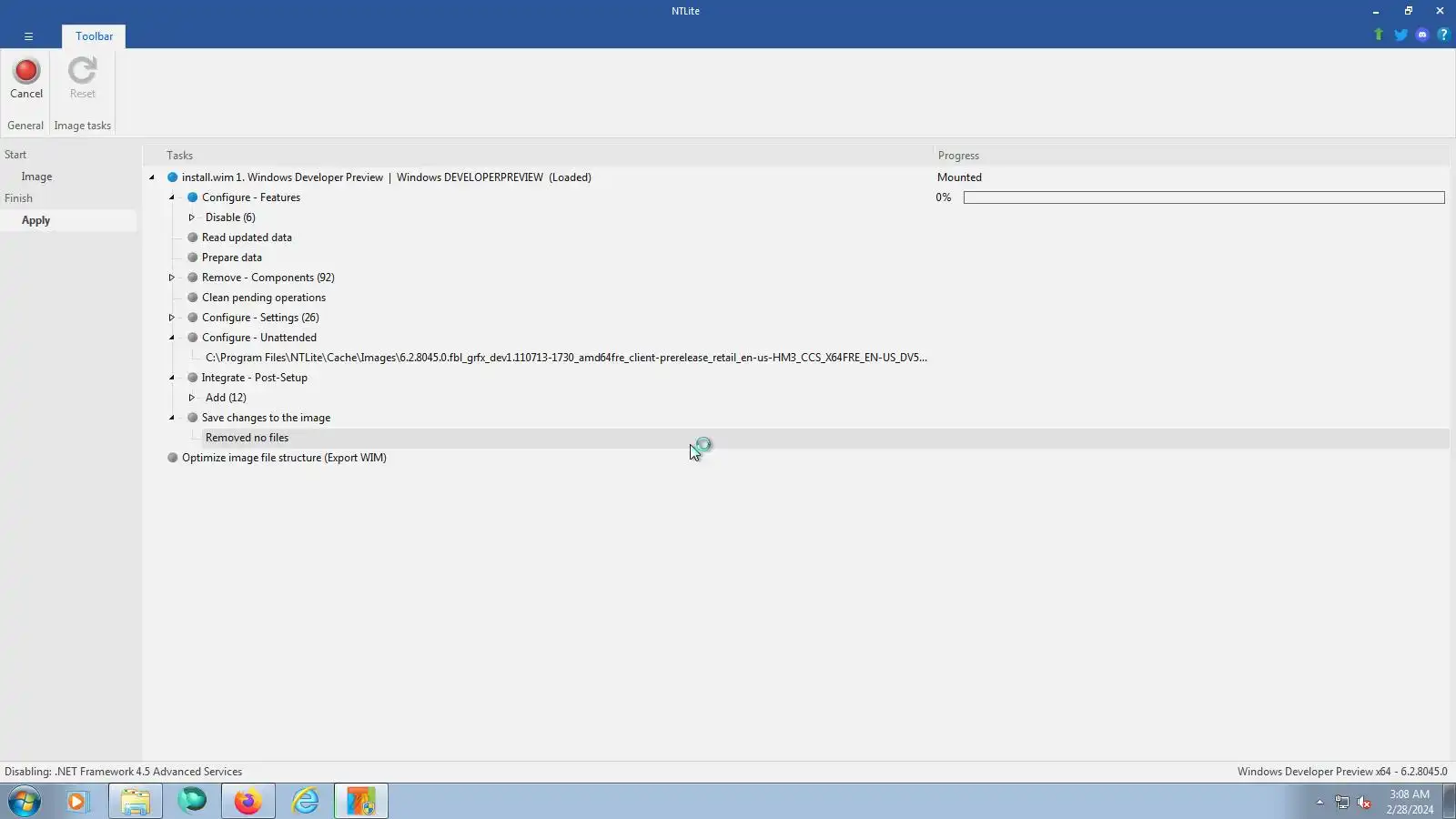Screen dimensions: 1456x819
Task: Open Internet Explorer from the taskbar
Action: (305, 802)
